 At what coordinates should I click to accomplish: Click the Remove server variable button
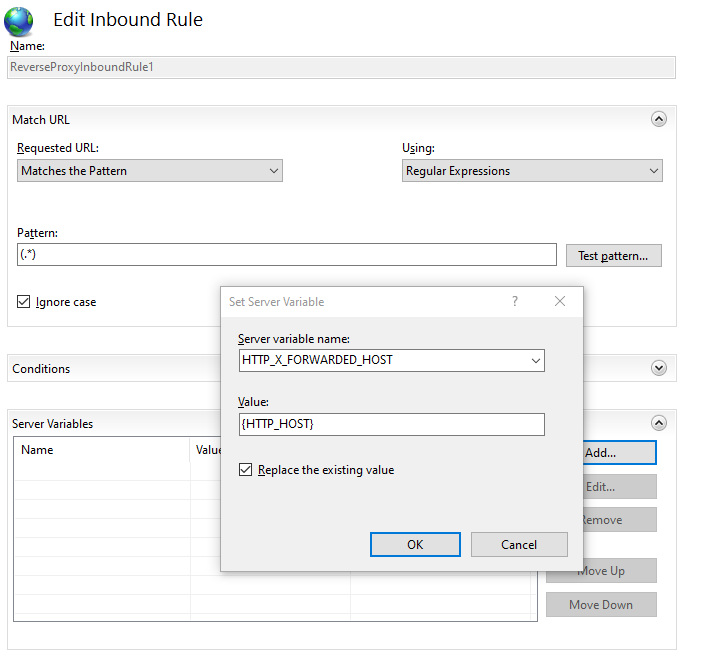tap(620, 520)
